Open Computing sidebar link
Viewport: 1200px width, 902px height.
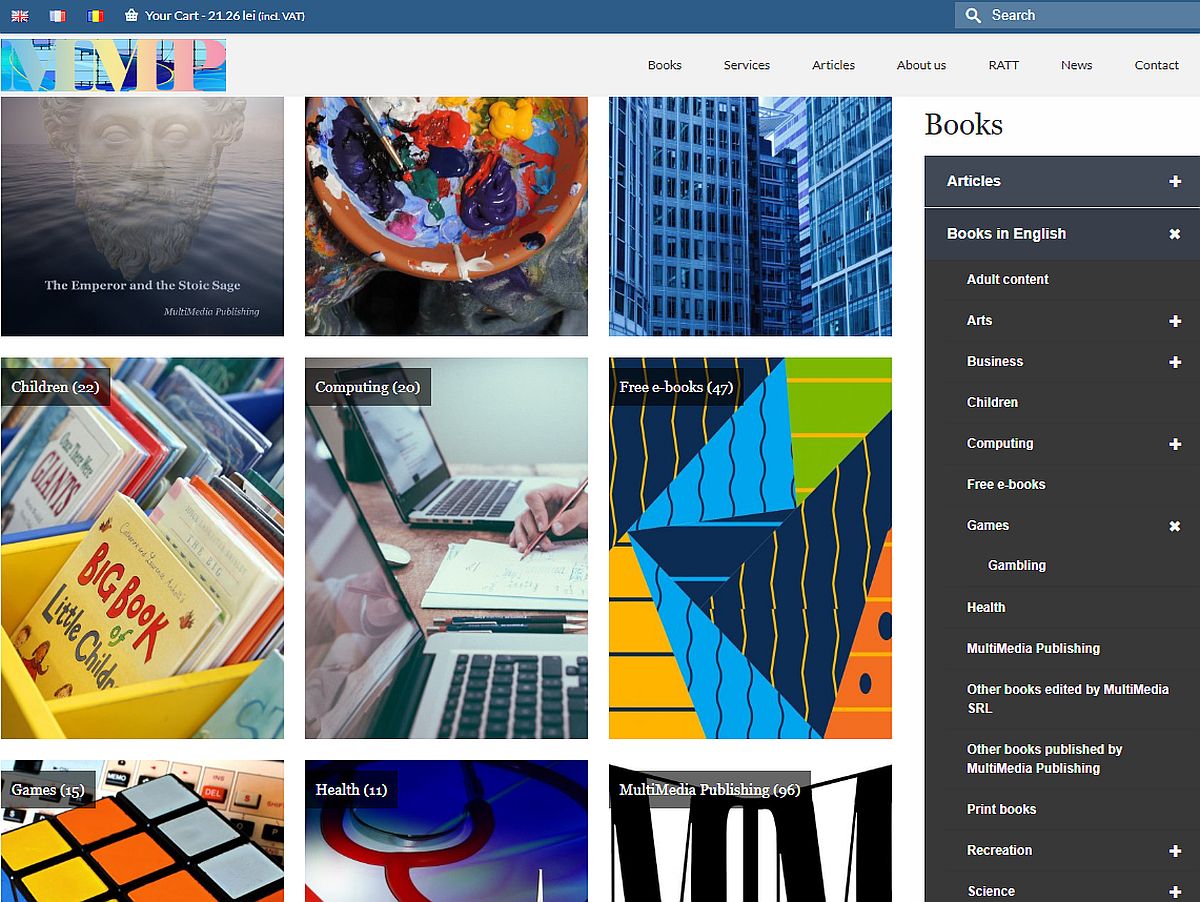[x=999, y=443]
